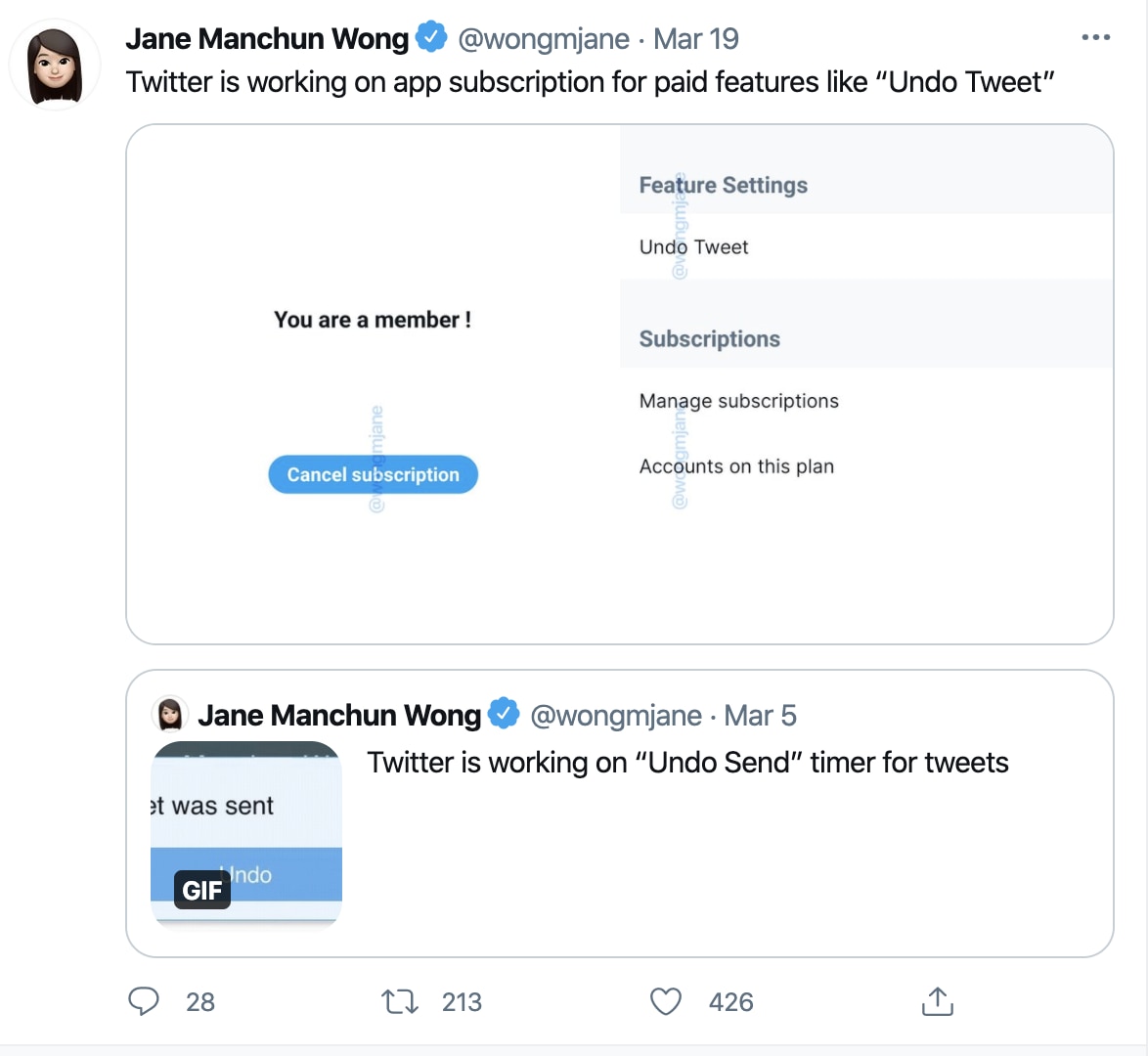Click the verified badge beside the top author name

click(431, 38)
